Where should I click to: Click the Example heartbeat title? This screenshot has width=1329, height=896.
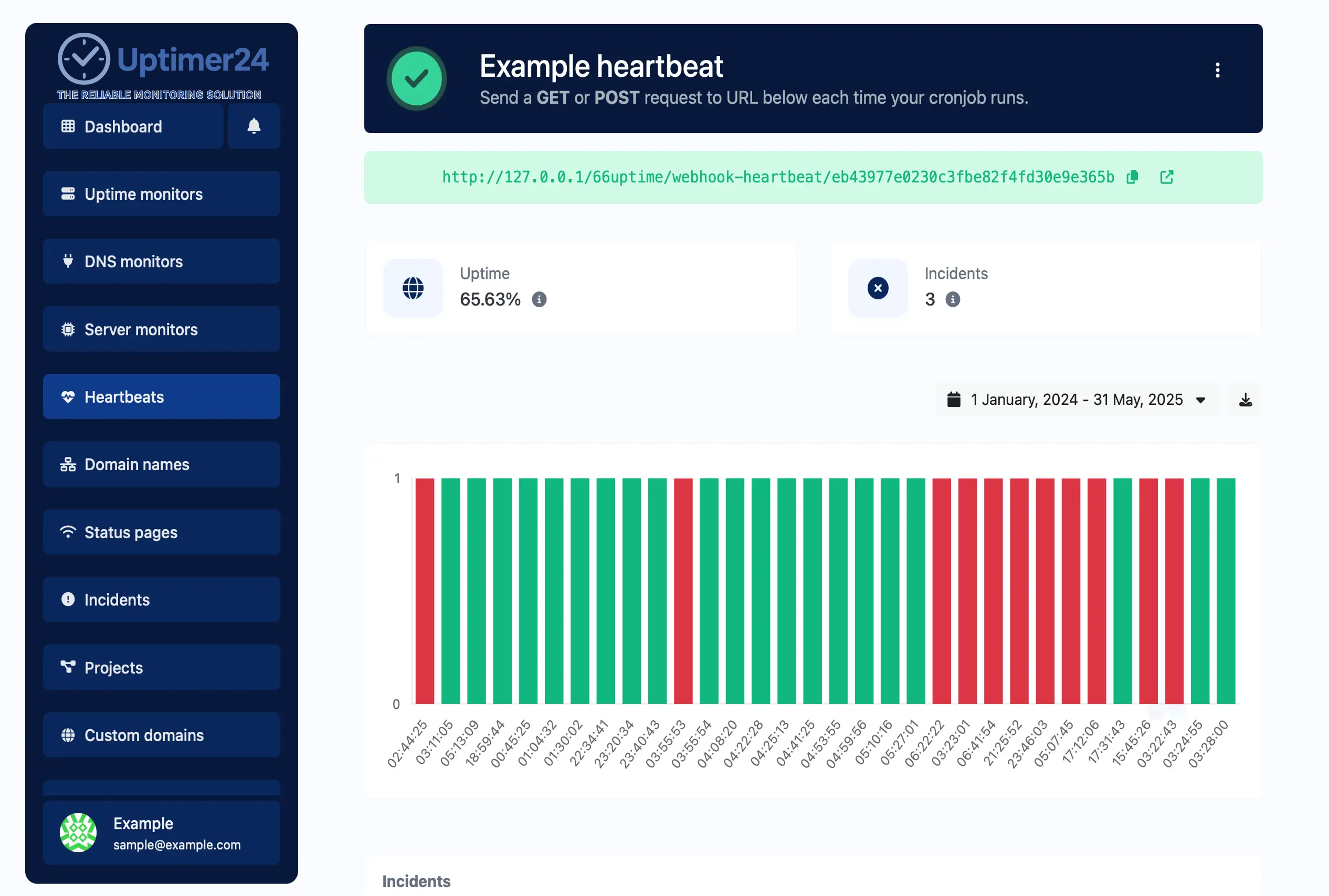point(601,66)
